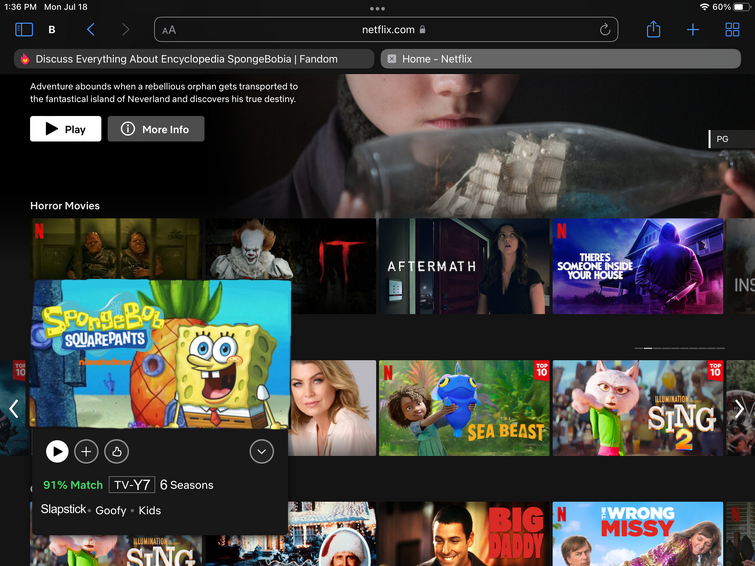Click the 6 Seasons label
Image resolution: width=755 pixels, height=566 pixels.
(x=186, y=485)
